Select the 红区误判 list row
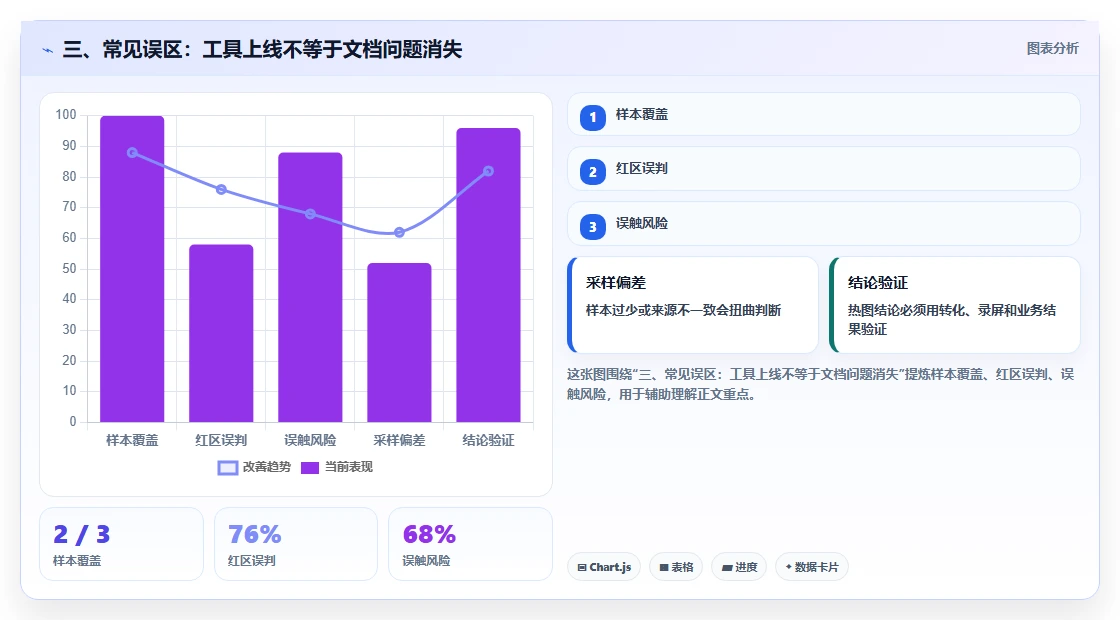 pos(824,169)
